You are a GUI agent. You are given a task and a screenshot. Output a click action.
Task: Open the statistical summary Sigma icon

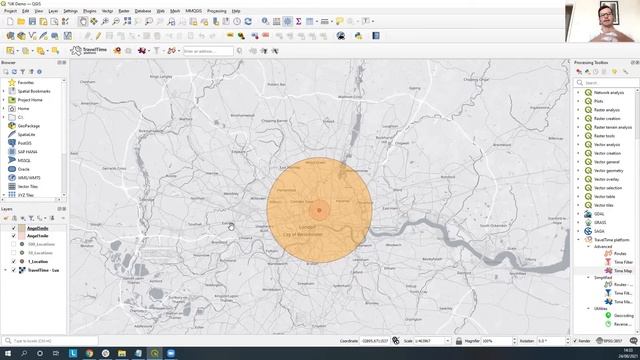298,21
